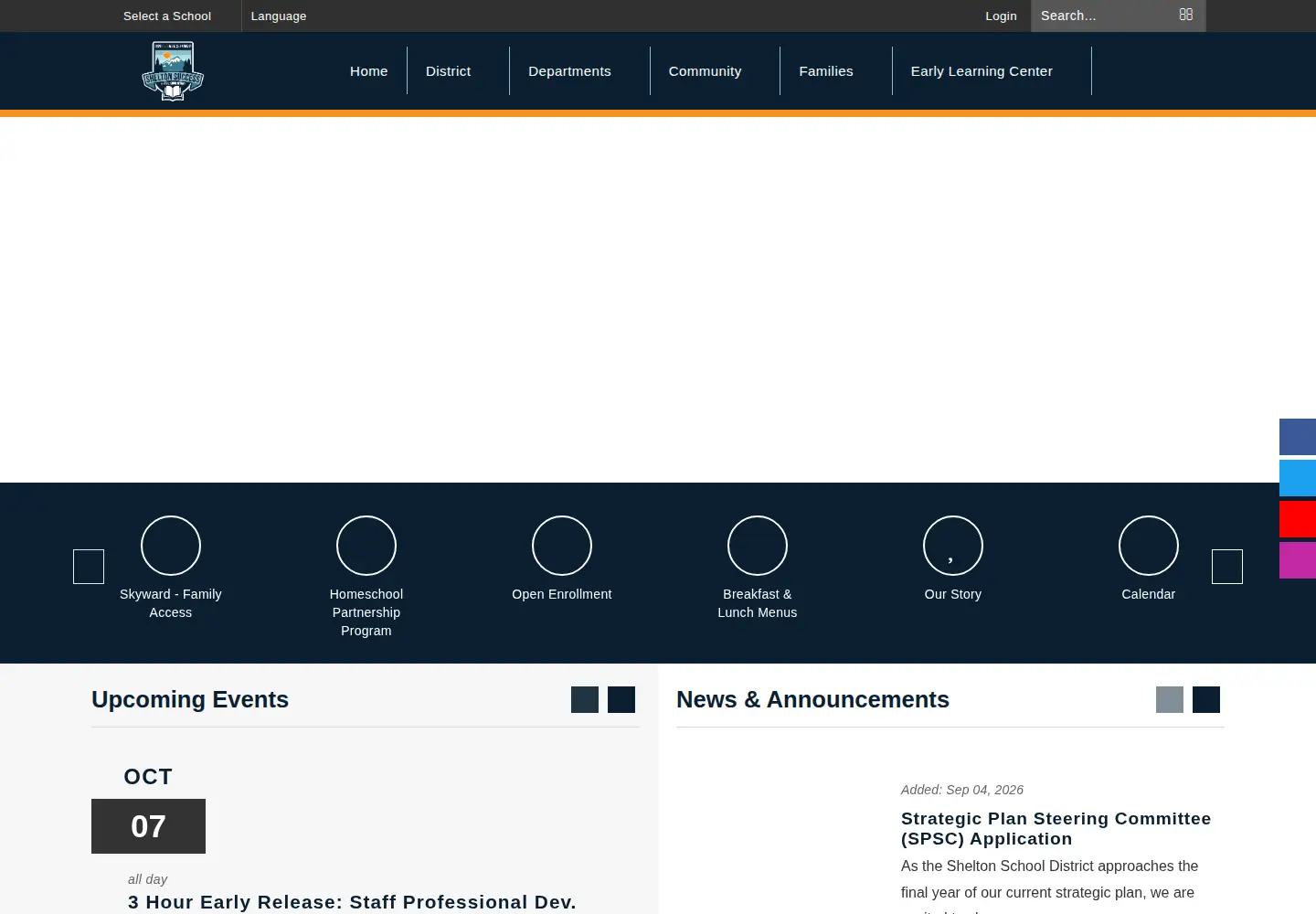Expand the Early Learning Center menu
Viewport: 1316px width, 914px height.
tap(982, 71)
